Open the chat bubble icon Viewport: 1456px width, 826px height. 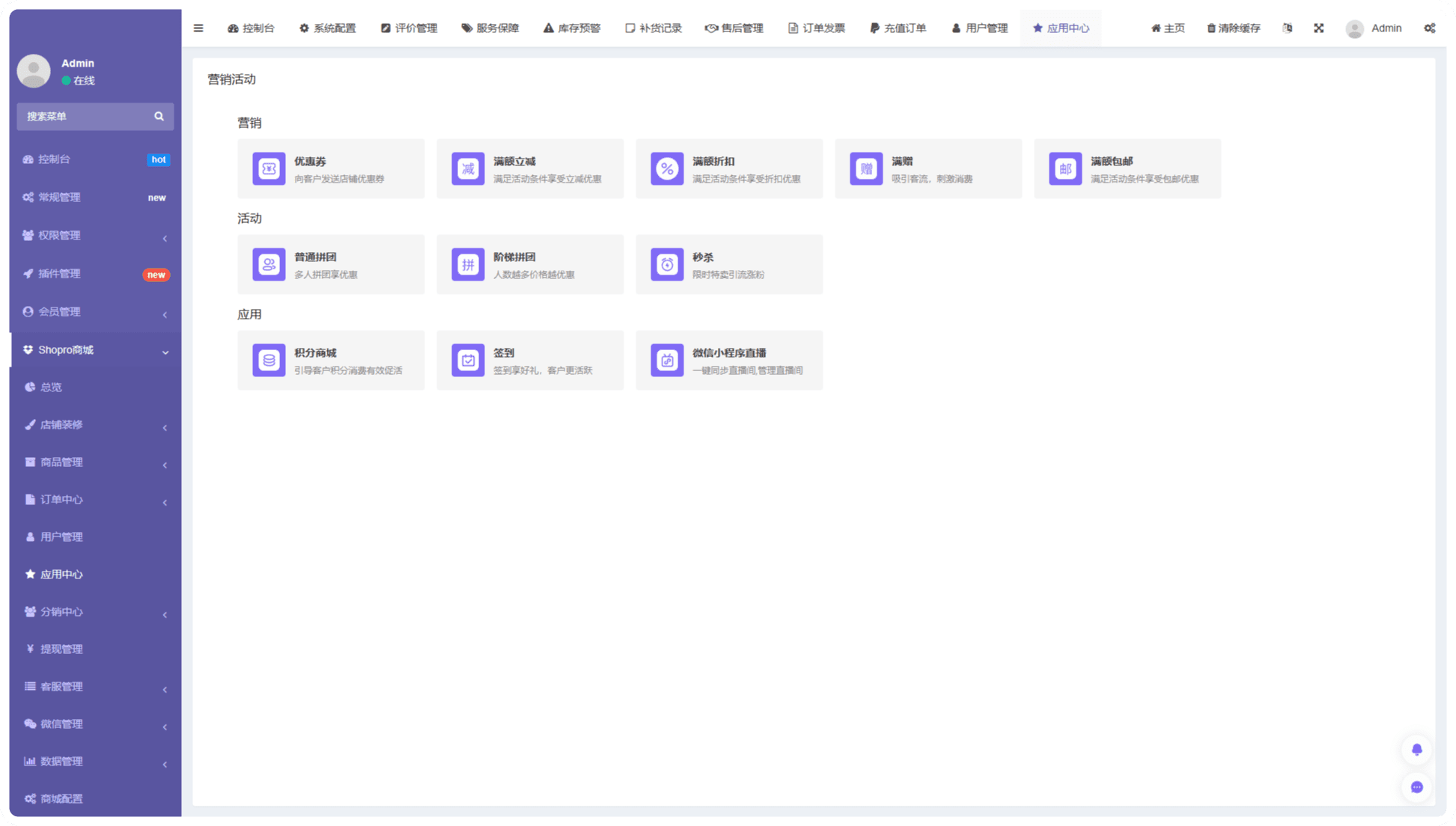pyautogui.click(x=1416, y=787)
